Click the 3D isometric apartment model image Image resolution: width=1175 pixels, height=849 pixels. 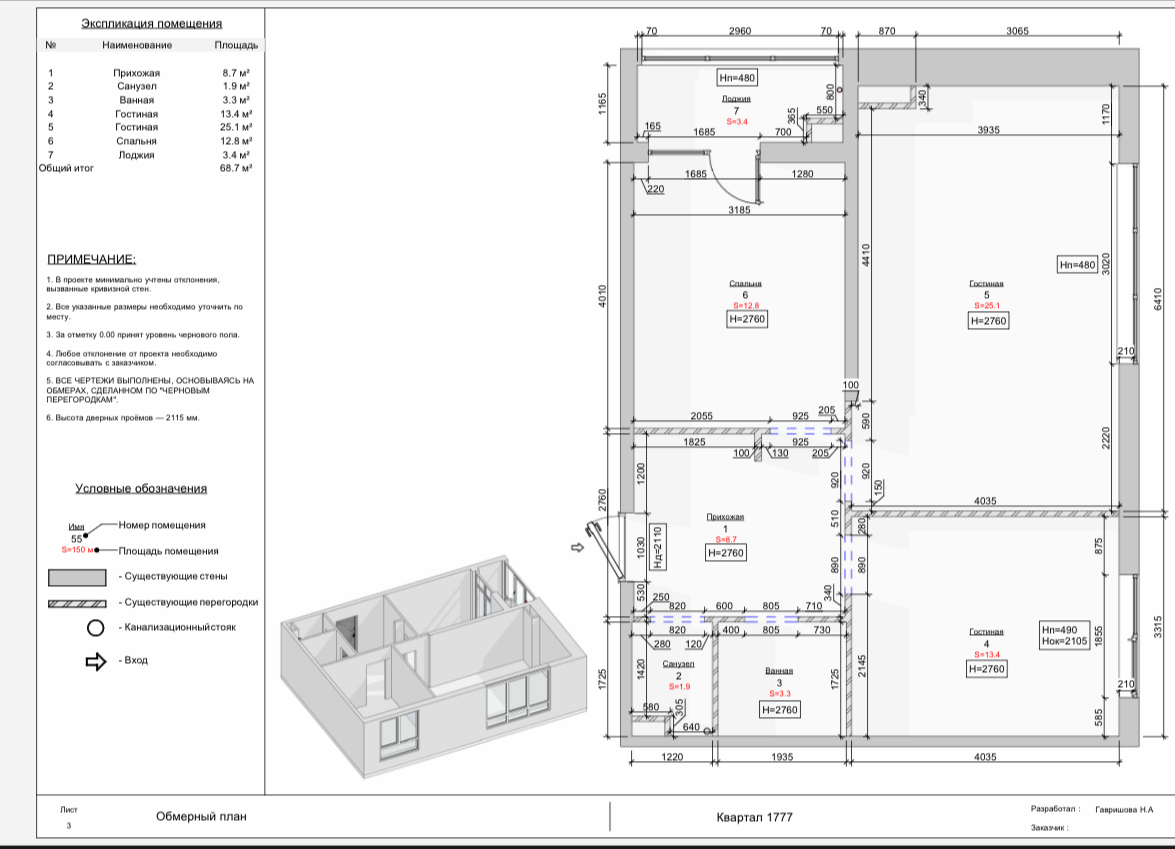tap(434, 666)
